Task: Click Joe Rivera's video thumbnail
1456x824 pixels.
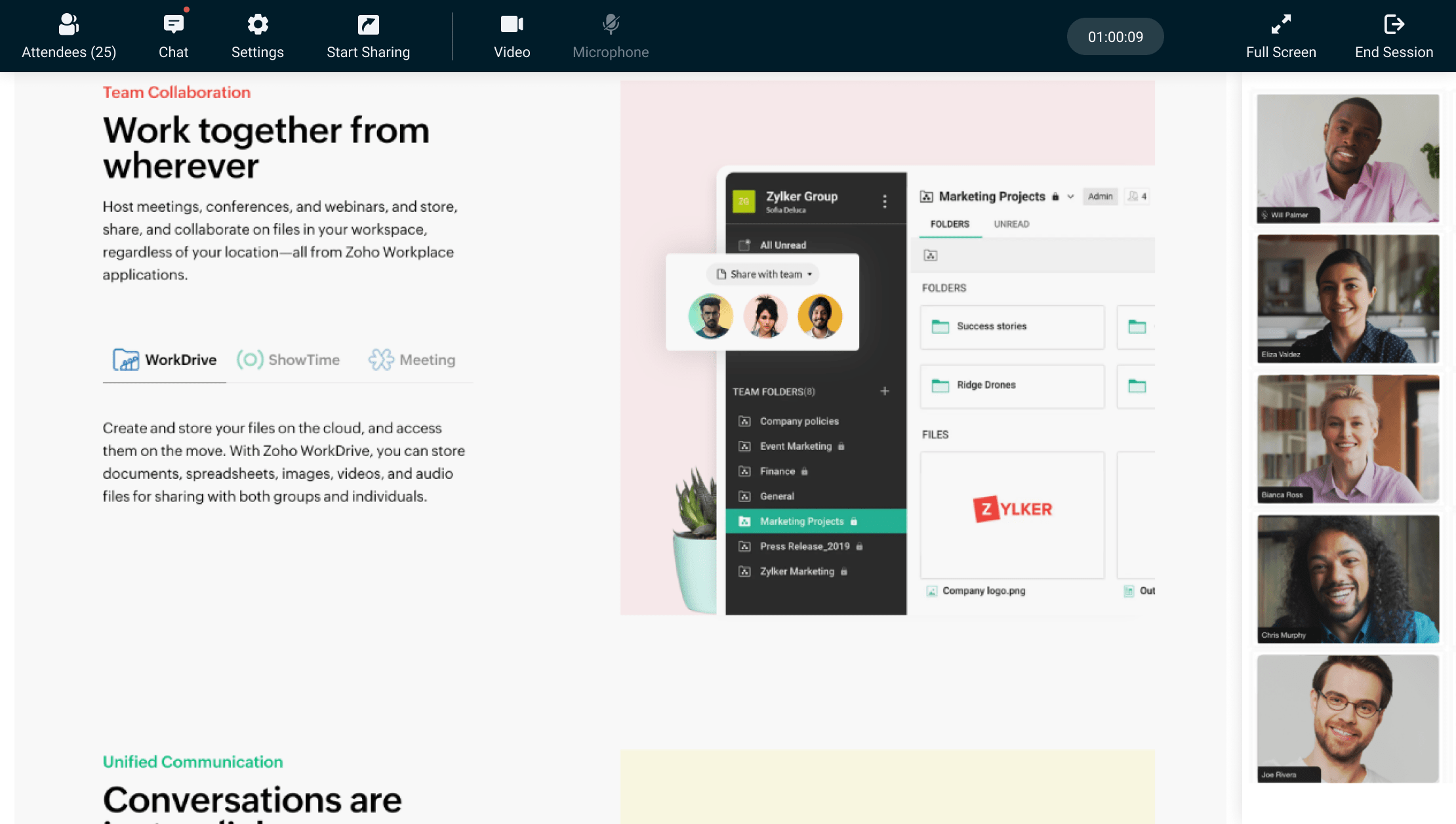Action: pos(1347,719)
